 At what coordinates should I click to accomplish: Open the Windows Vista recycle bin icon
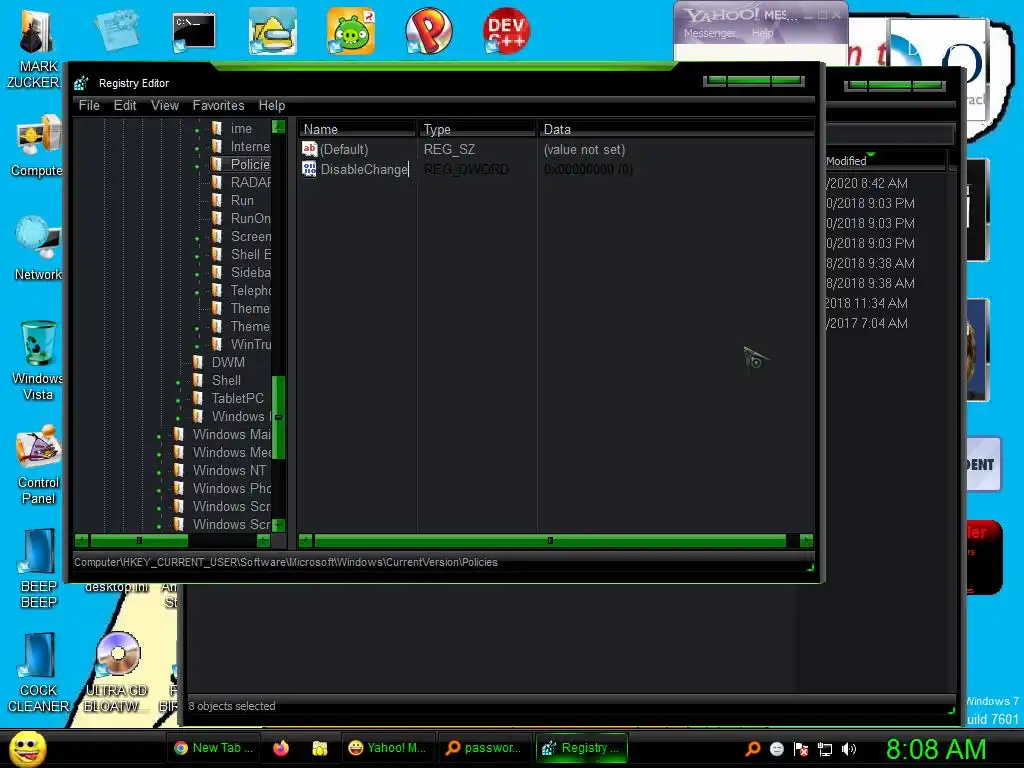(x=37, y=360)
